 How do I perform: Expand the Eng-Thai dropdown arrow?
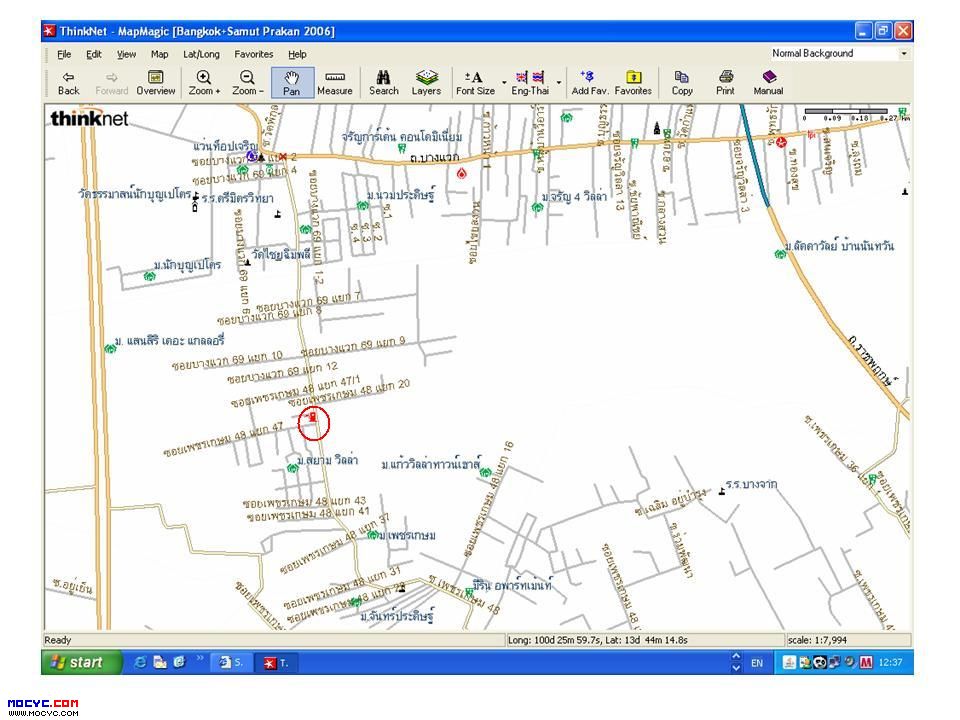(559, 83)
